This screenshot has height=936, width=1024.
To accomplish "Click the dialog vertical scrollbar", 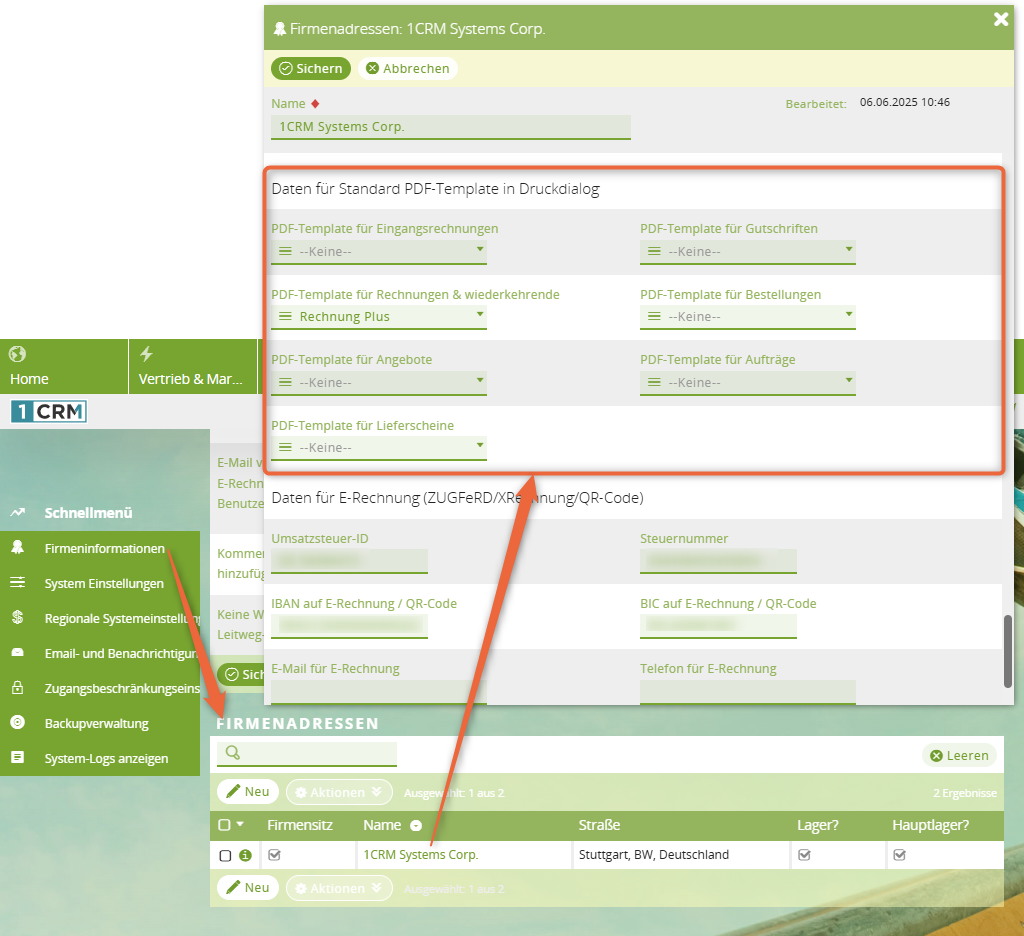I will [x=1008, y=651].
